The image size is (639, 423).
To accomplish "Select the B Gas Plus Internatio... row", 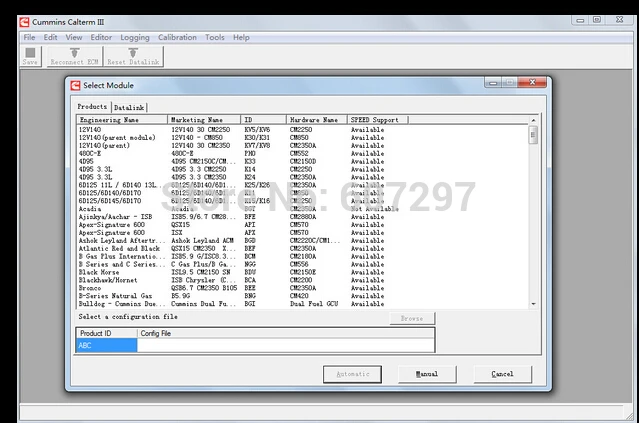I will tap(304, 256).
